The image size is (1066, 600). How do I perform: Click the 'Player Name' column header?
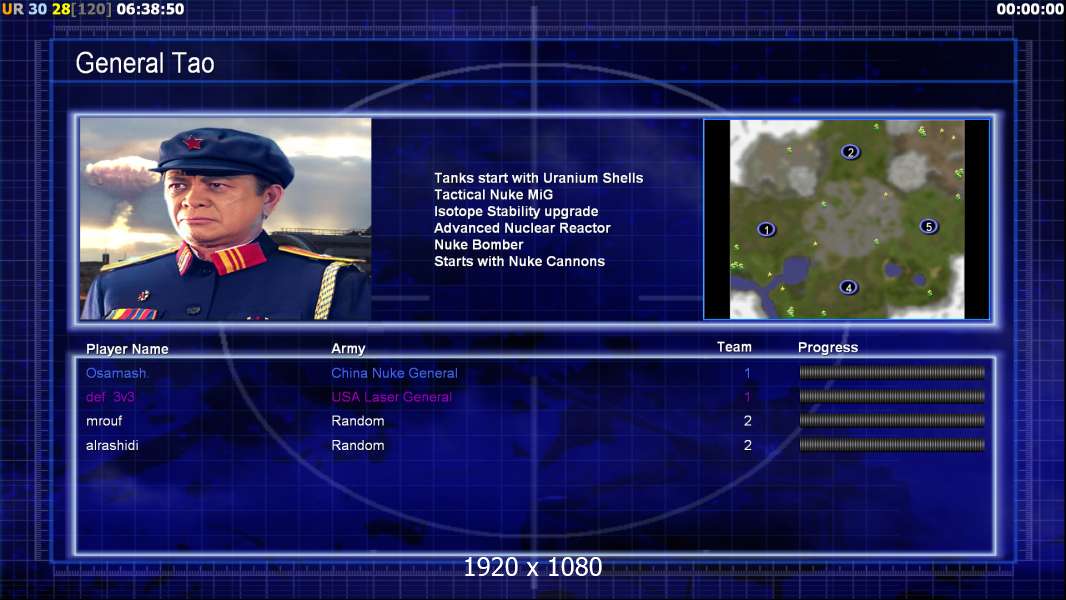[x=127, y=349]
